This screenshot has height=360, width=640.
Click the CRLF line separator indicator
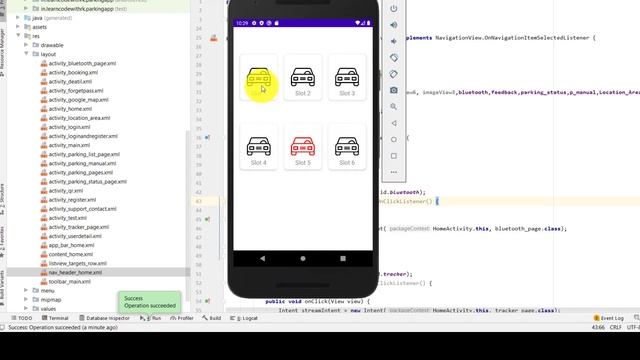pos(615,327)
